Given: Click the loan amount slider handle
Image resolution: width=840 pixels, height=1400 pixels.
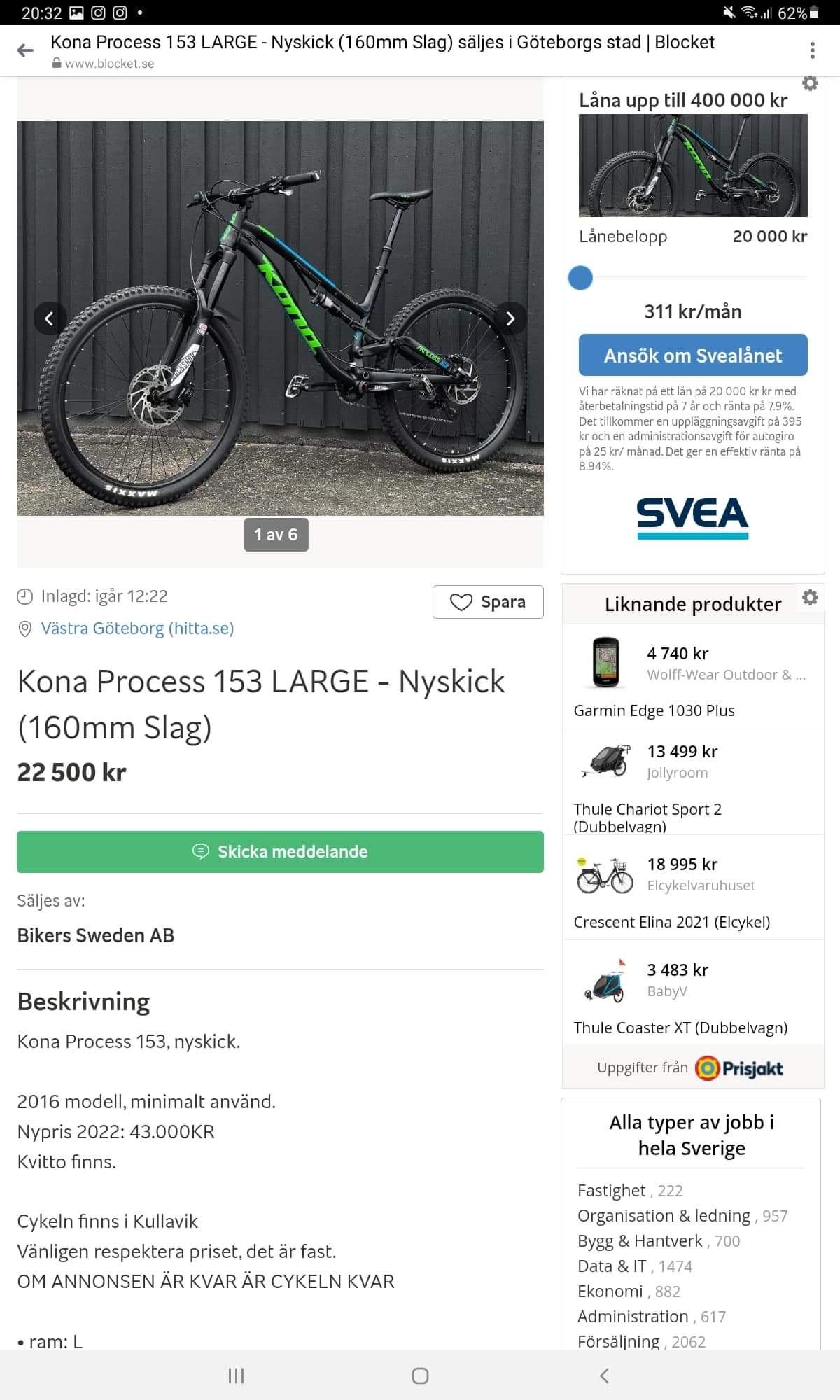Looking at the screenshot, I should pyautogui.click(x=580, y=278).
